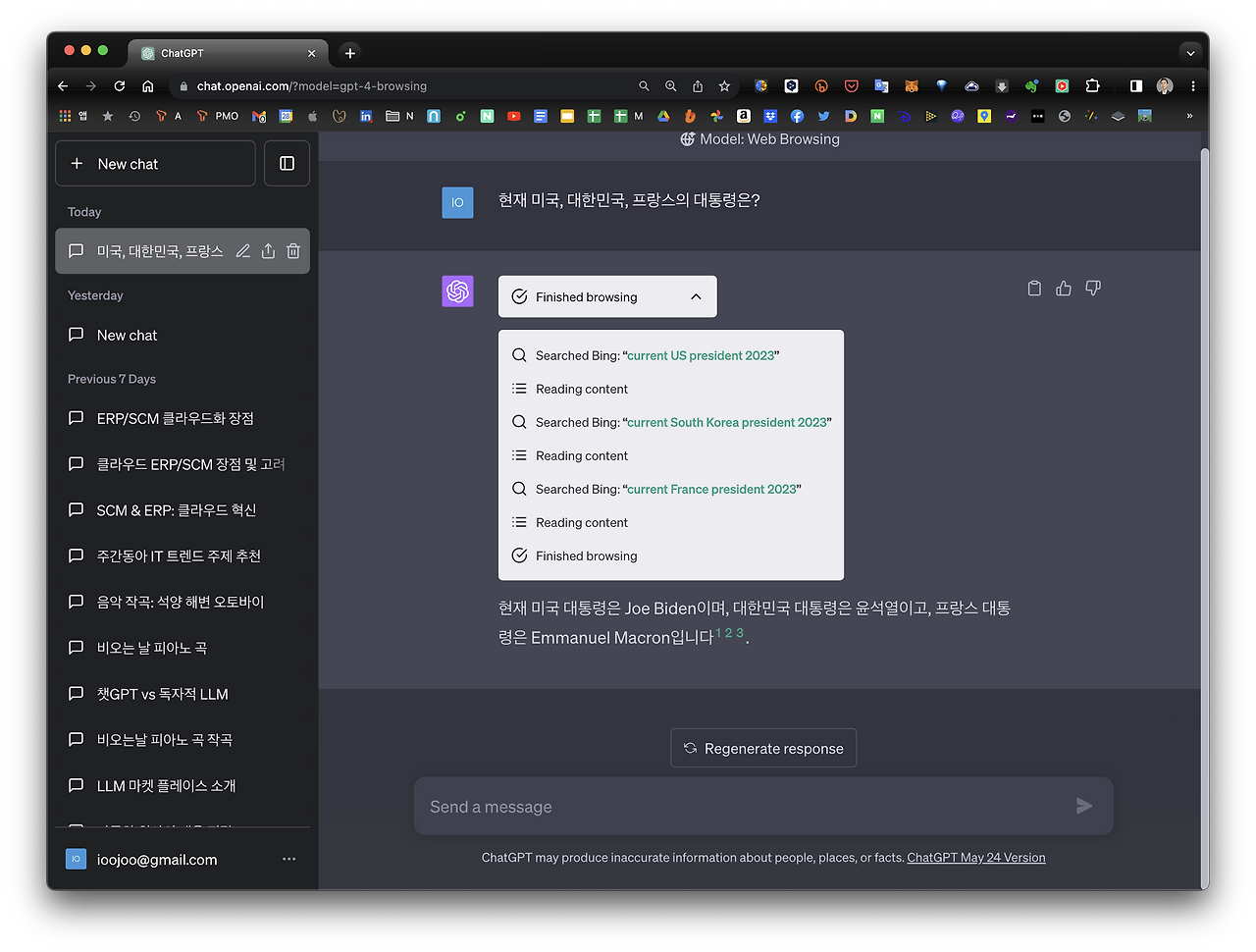The image size is (1256, 952).
Task: Open citation 1 in the answer
Action: [x=718, y=633]
